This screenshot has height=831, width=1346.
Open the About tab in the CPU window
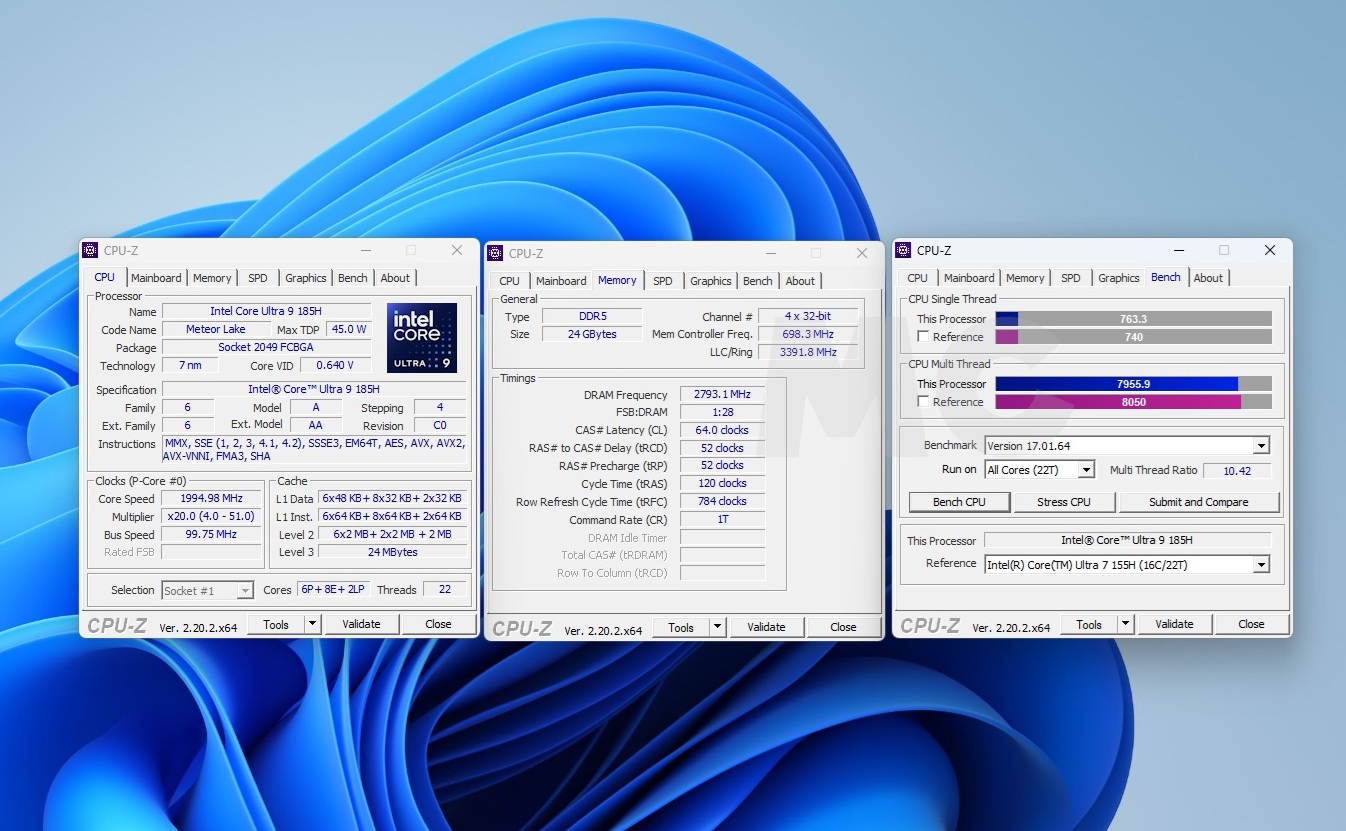click(395, 278)
